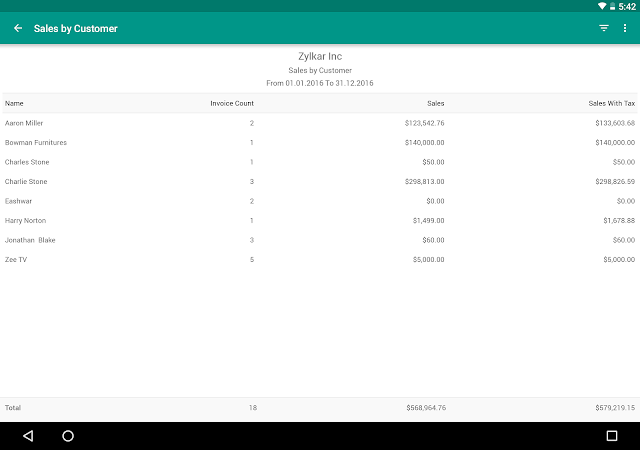Image resolution: width=640 pixels, height=450 pixels.
Task: Select Charlie Stone's sales $298,813.00
Action: click(x=424, y=181)
